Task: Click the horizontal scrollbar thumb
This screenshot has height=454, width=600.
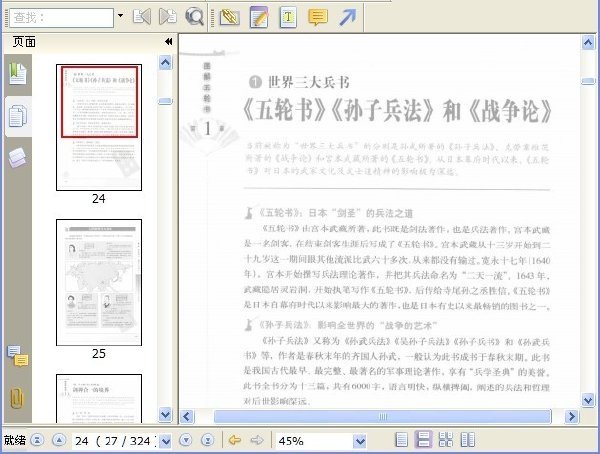Action: [383, 416]
